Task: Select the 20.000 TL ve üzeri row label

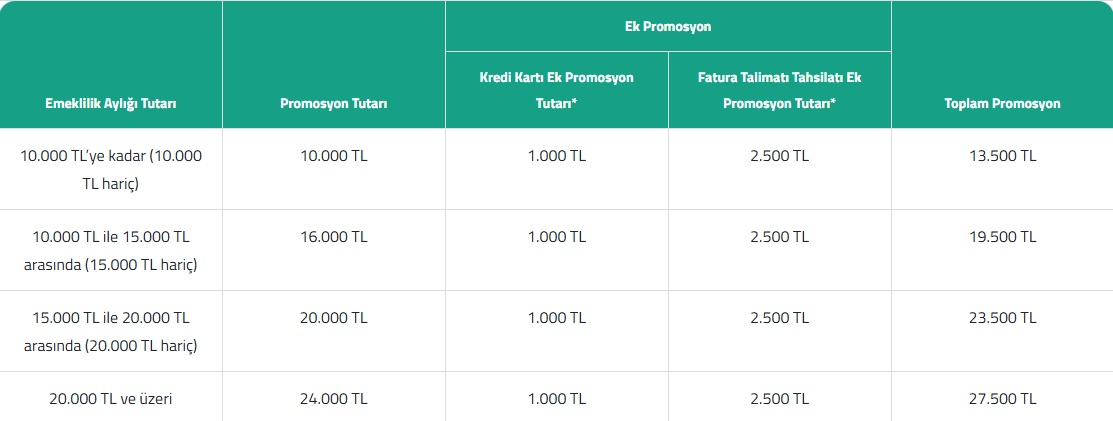Action: click(x=111, y=397)
